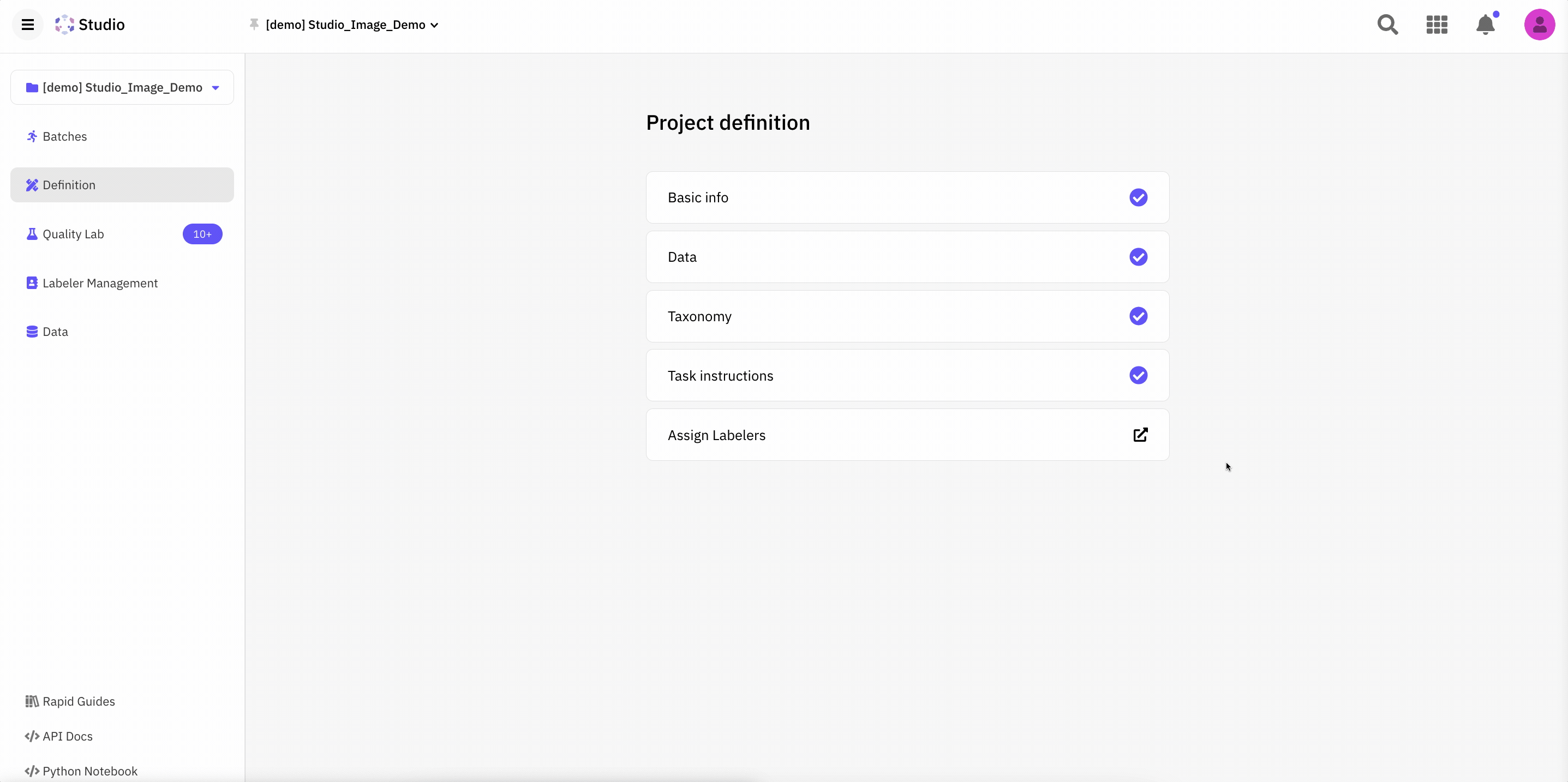Click the Basic info checkmark
The width and height of the screenshot is (1568, 782).
click(x=1138, y=197)
